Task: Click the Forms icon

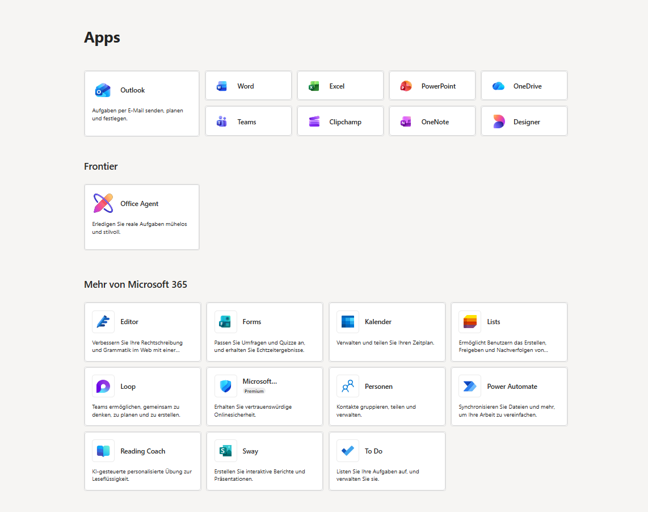Action: (225, 321)
